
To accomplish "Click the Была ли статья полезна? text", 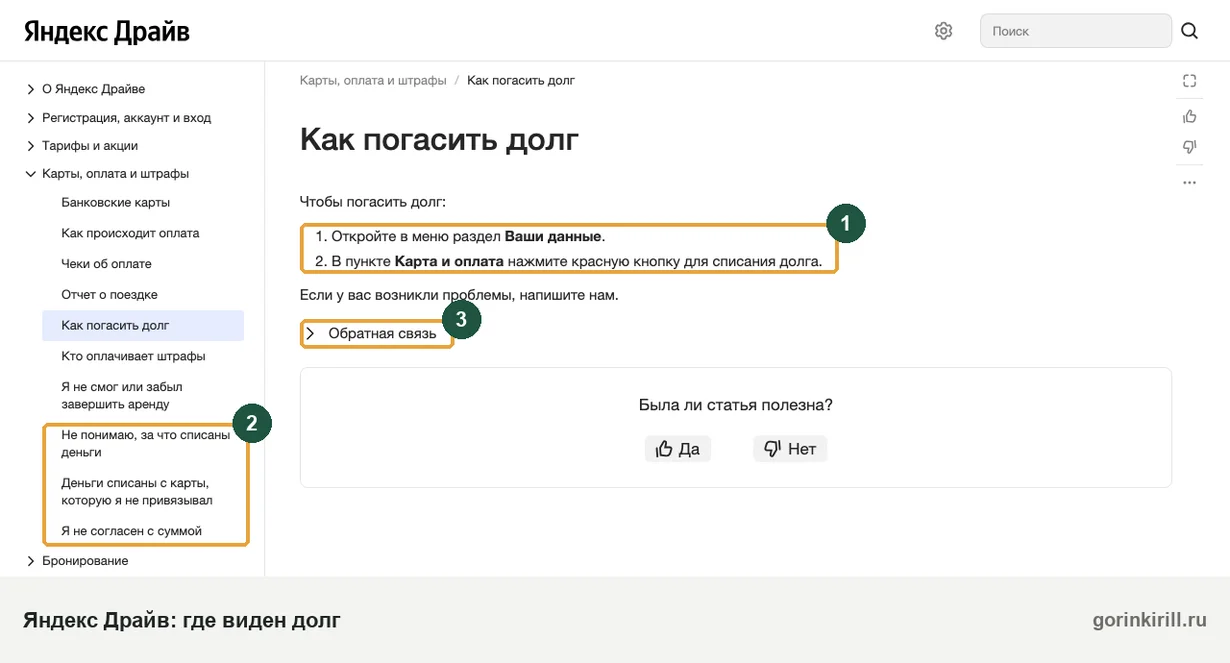I will coord(735,405).
